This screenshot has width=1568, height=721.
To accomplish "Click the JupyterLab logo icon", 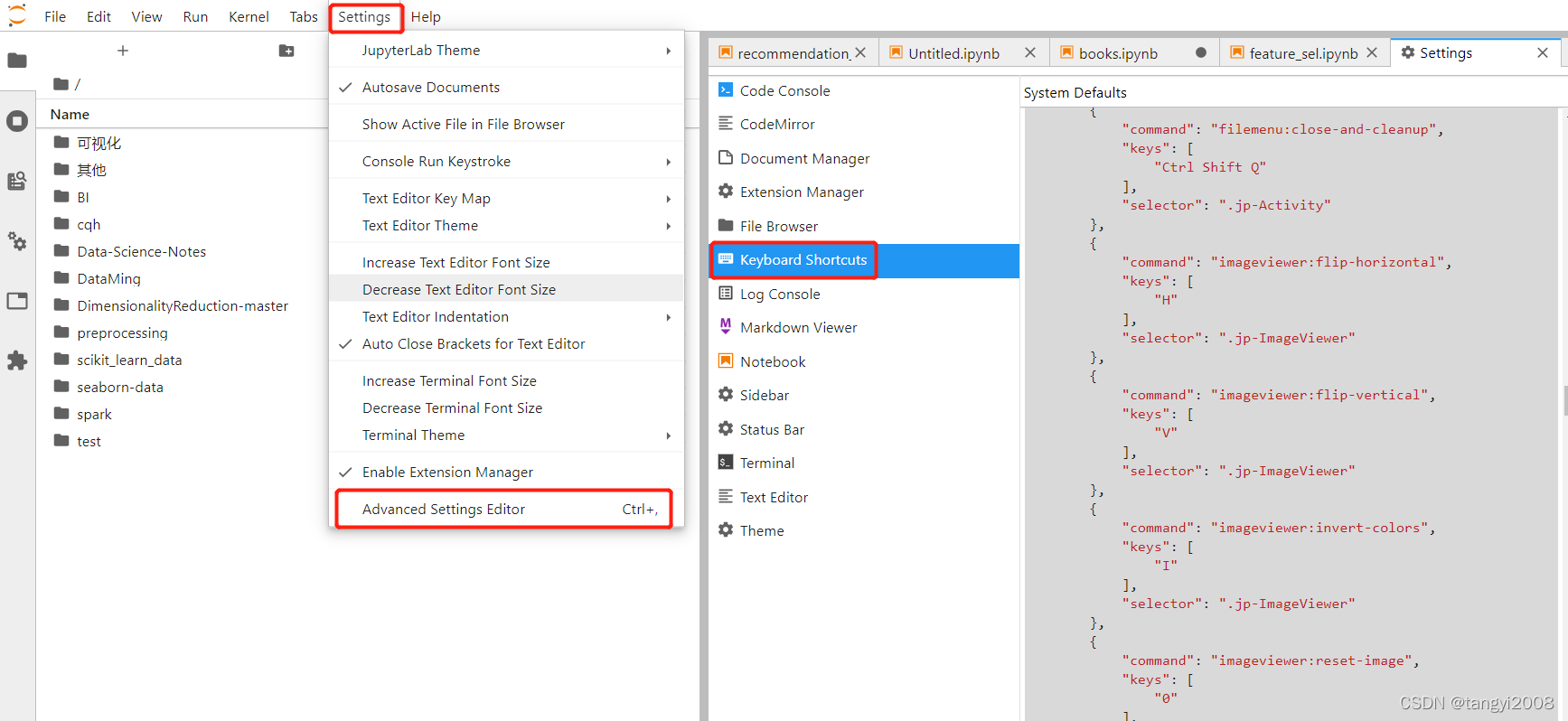I will point(17,15).
